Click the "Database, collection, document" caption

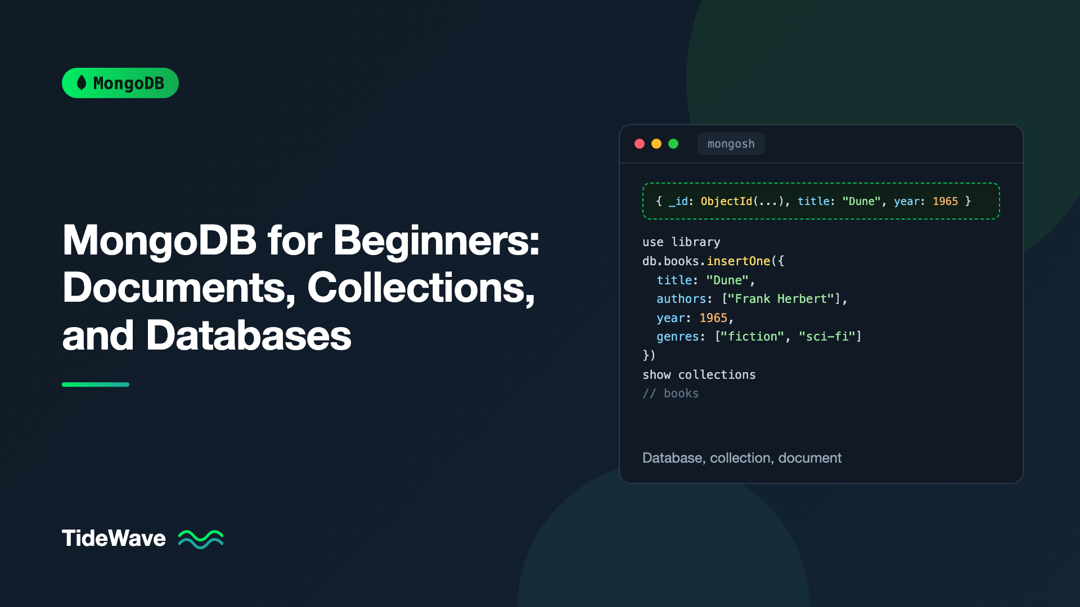(742, 458)
